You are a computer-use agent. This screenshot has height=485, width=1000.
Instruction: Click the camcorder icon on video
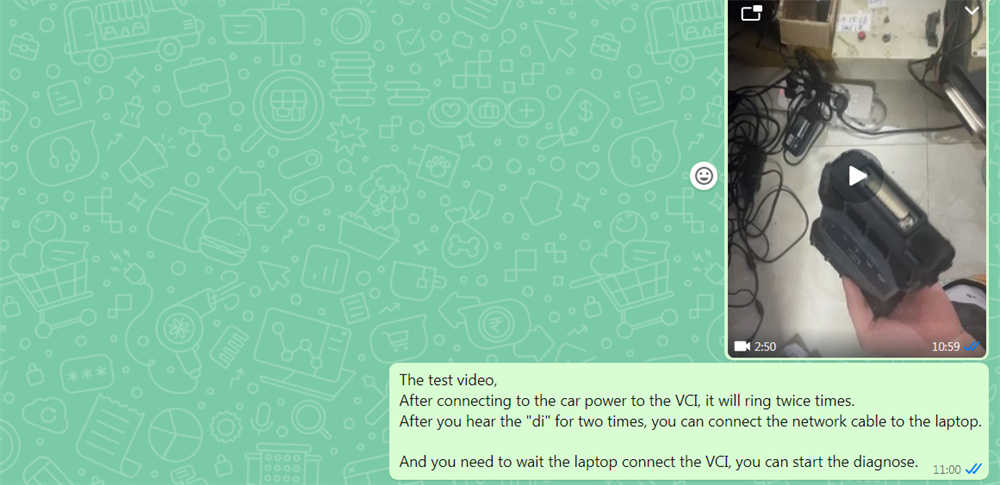click(742, 347)
